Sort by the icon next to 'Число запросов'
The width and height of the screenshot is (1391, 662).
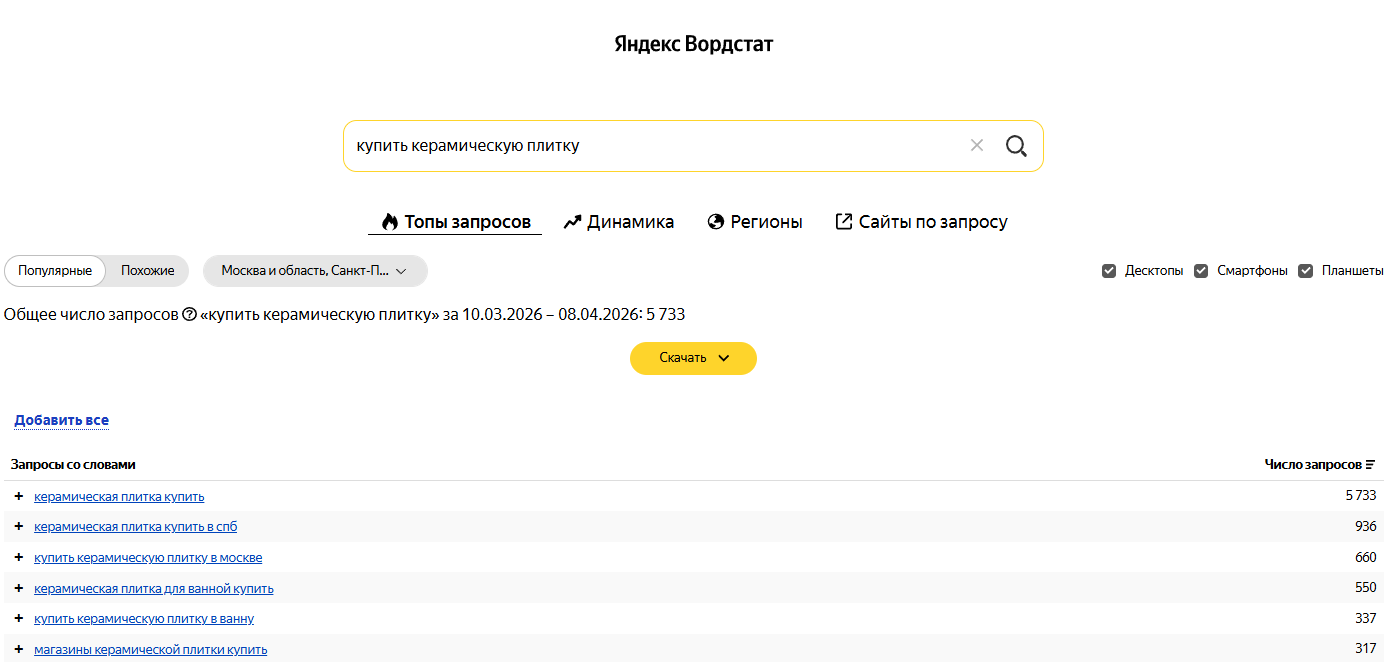(x=1370, y=465)
